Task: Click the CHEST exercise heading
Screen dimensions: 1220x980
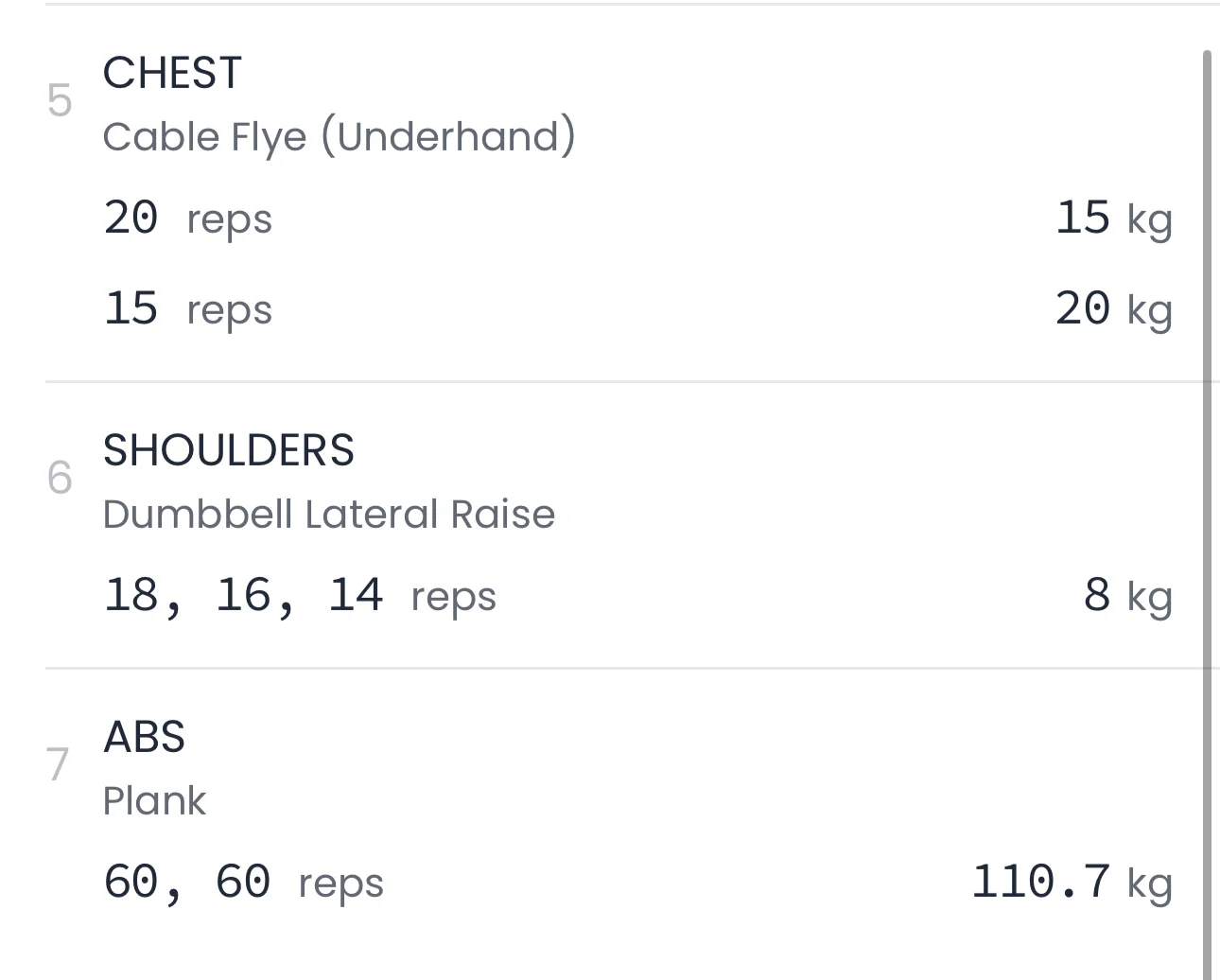Action: (172, 73)
